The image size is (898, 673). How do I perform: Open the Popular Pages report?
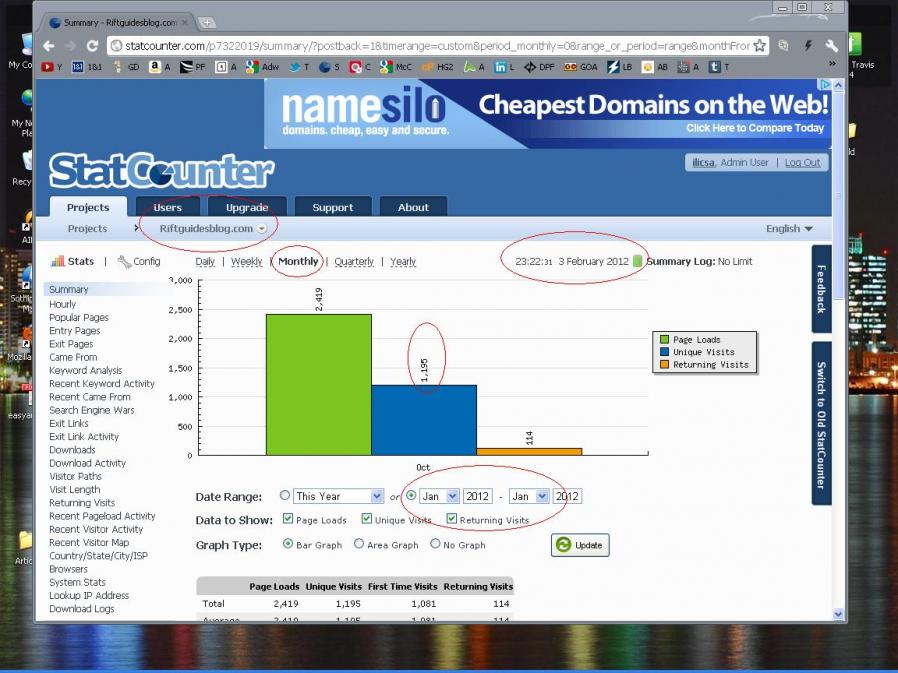79,317
